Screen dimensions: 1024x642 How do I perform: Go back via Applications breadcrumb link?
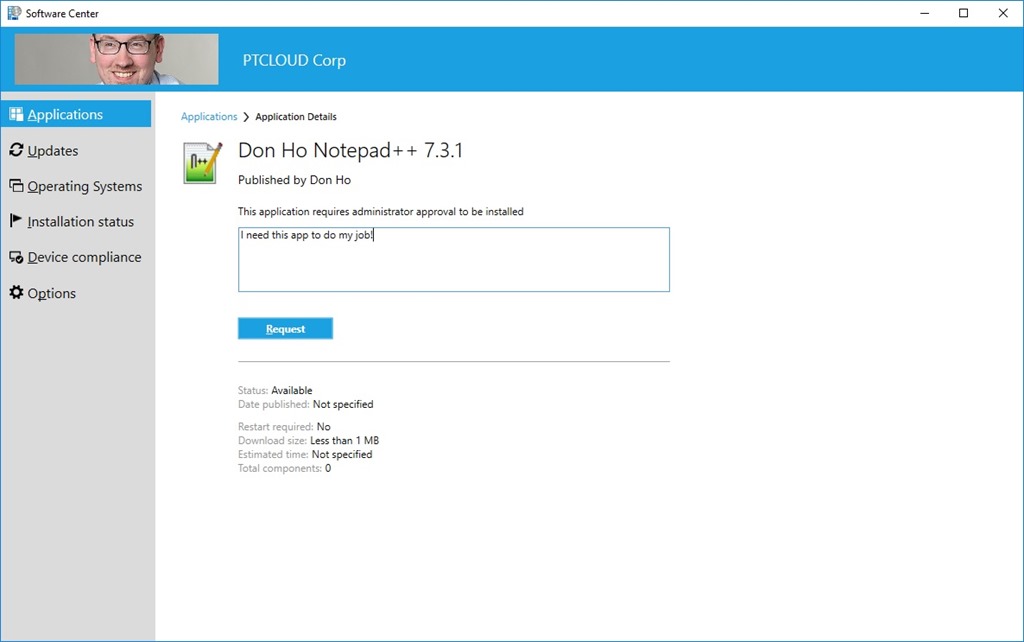pos(209,116)
